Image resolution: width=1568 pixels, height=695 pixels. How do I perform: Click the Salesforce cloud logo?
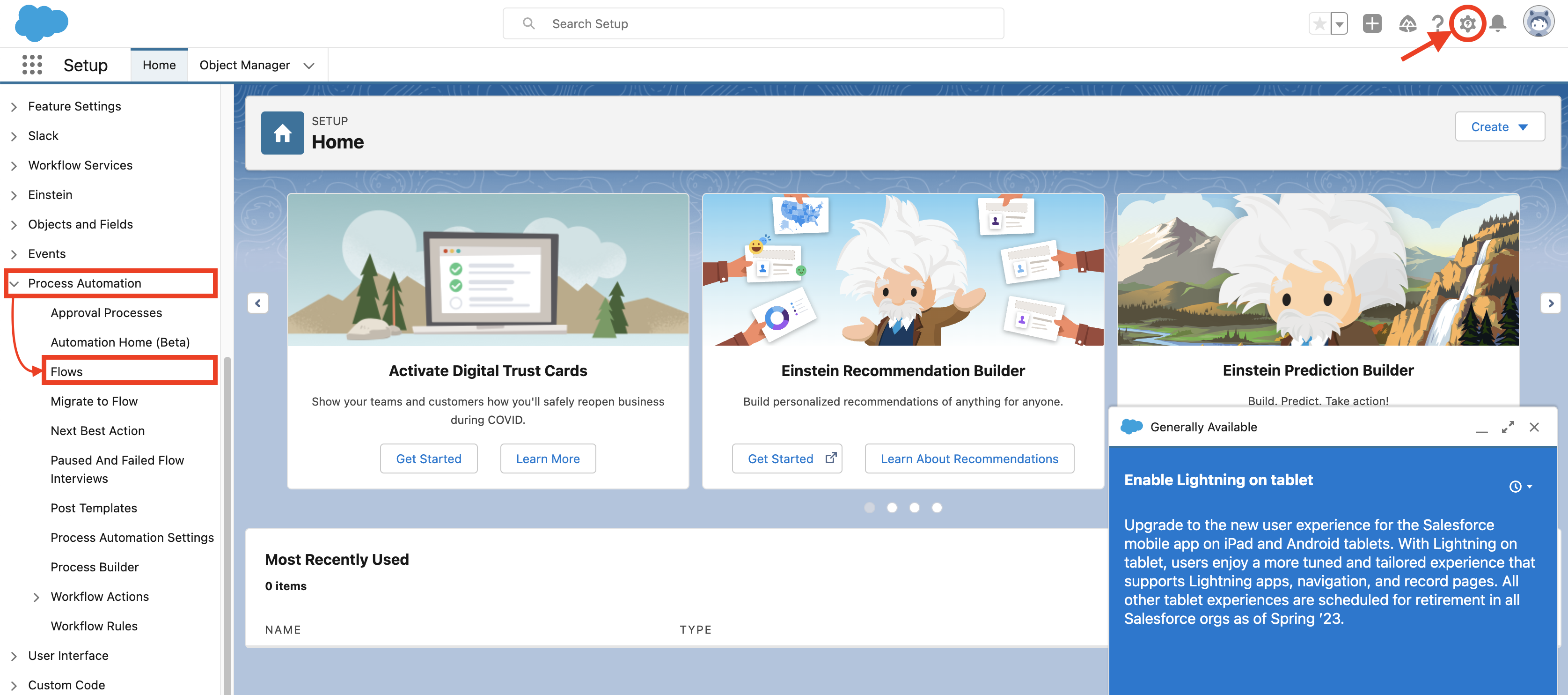pyautogui.click(x=41, y=23)
